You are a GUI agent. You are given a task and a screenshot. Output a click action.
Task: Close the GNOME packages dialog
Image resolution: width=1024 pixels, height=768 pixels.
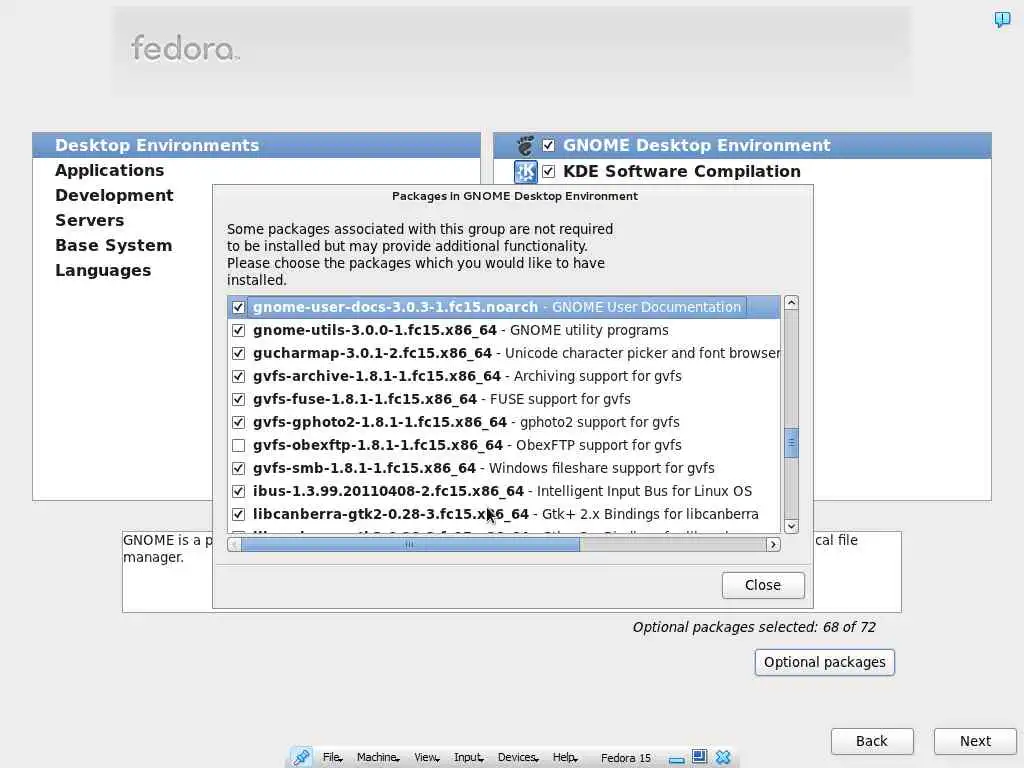763,585
